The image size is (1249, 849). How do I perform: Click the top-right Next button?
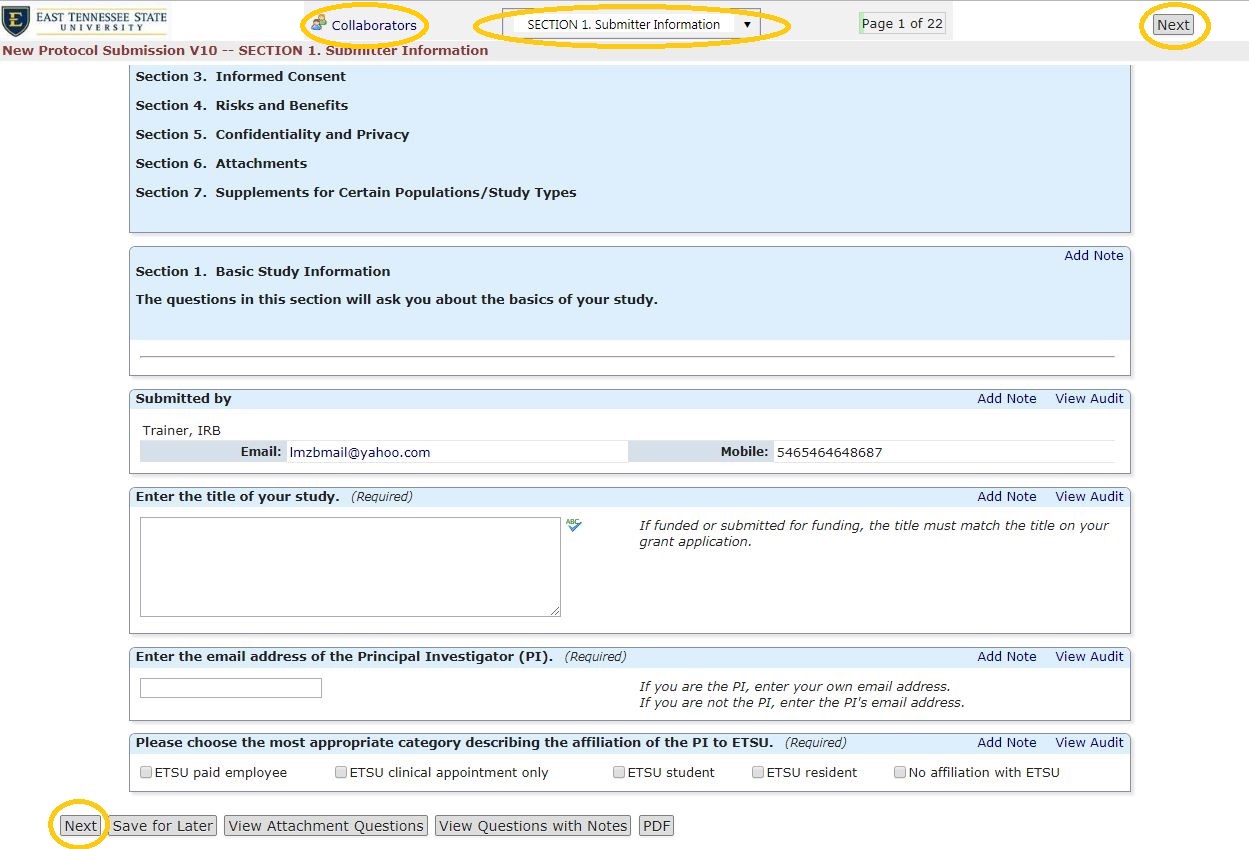[x=1173, y=25]
